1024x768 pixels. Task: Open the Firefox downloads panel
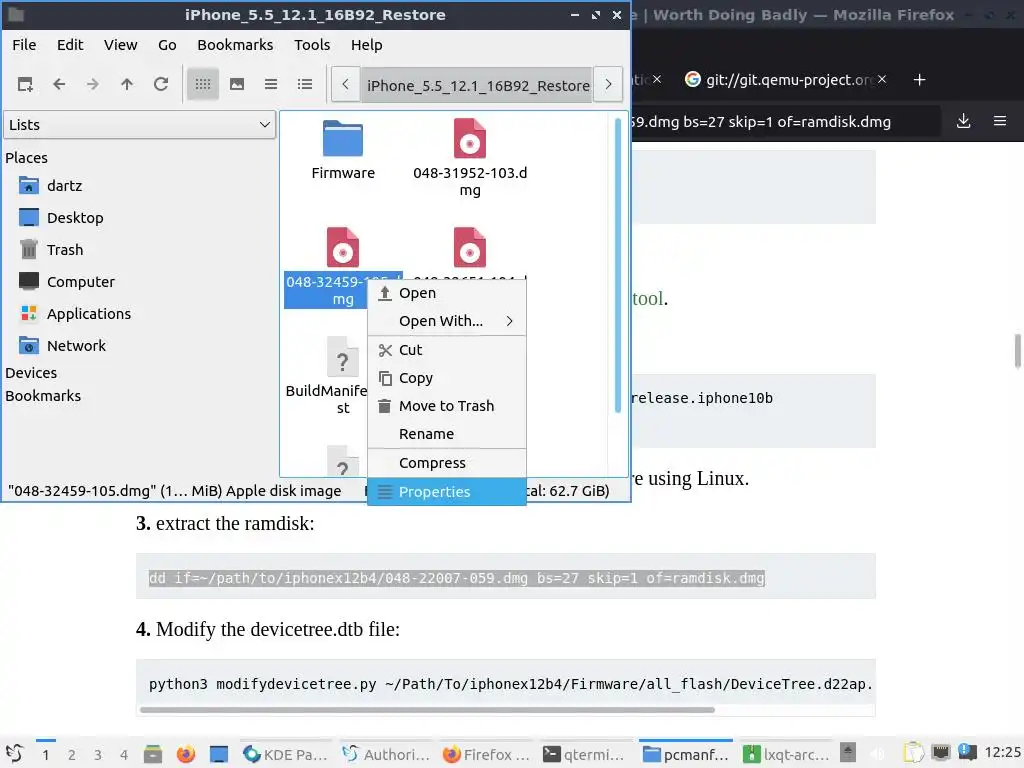click(963, 121)
